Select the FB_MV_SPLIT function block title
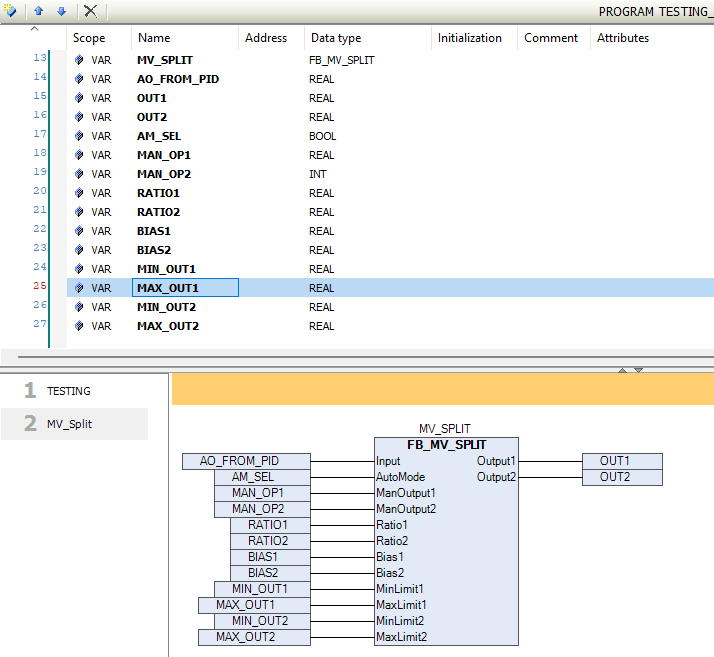The image size is (714, 657). tap(445, 445)
